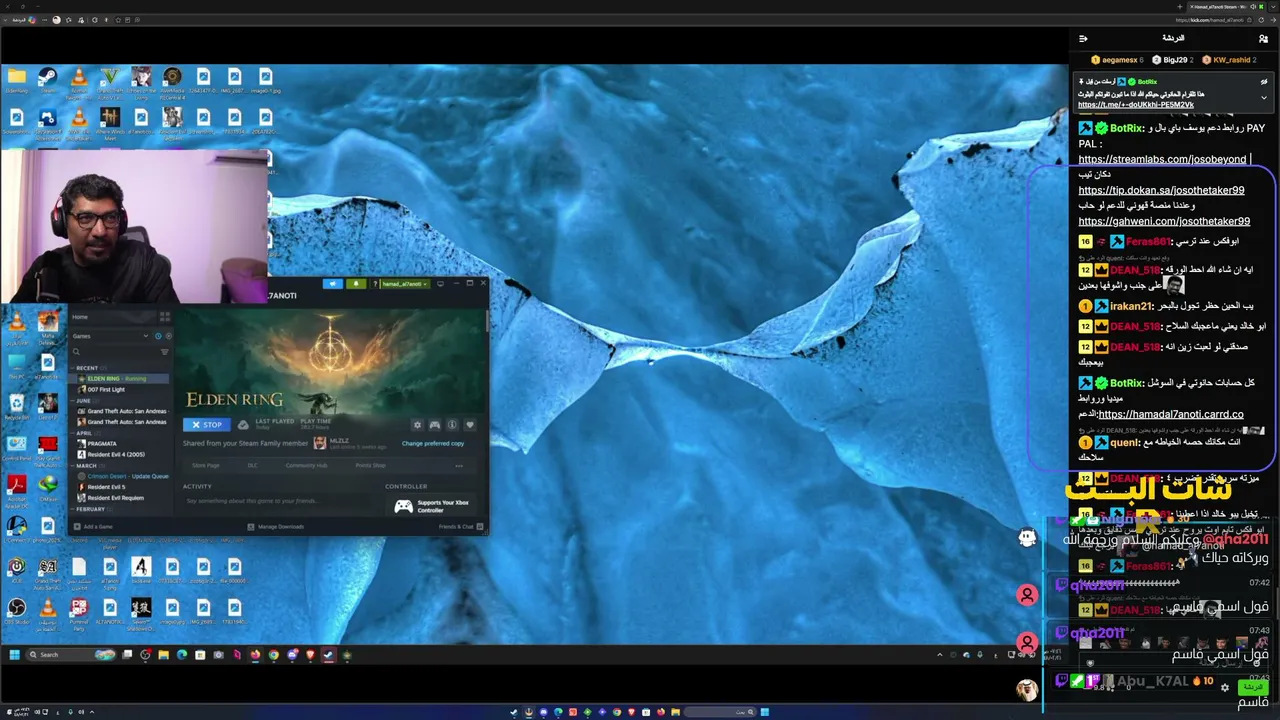Open Brave browser from the taskbar
This screenshot has width=1280, height=720.
(310, 655)
